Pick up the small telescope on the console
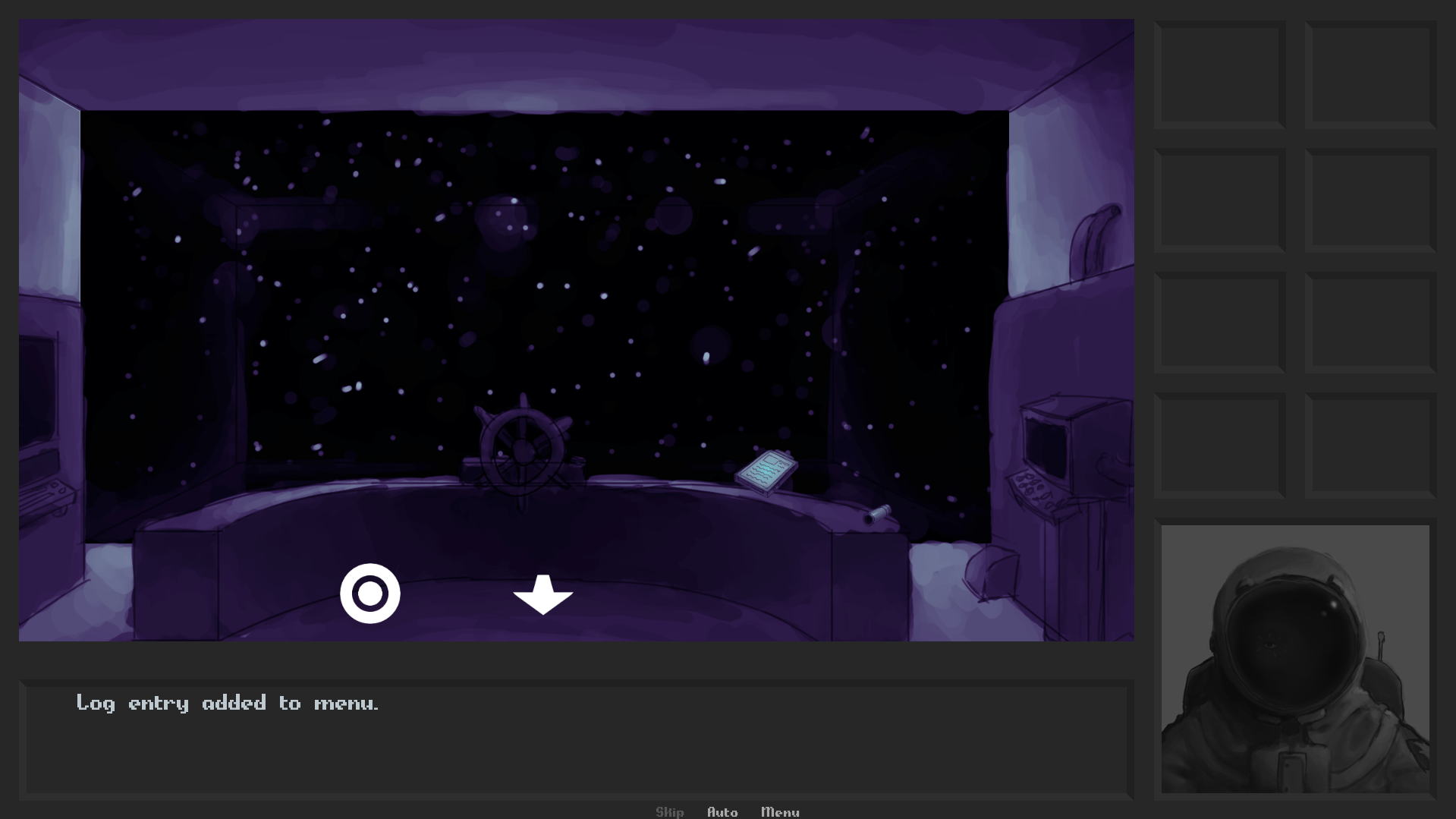The image size is (1456, 819). tap(878, 514)
